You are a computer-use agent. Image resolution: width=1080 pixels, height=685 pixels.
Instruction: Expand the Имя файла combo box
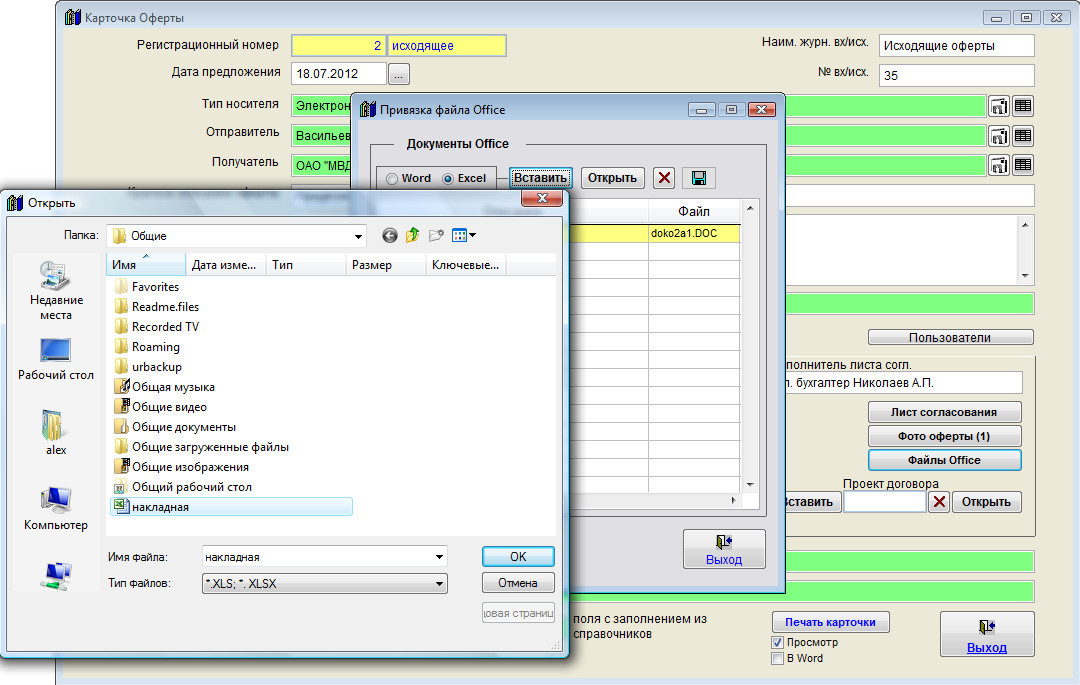[x=439, y=557]
